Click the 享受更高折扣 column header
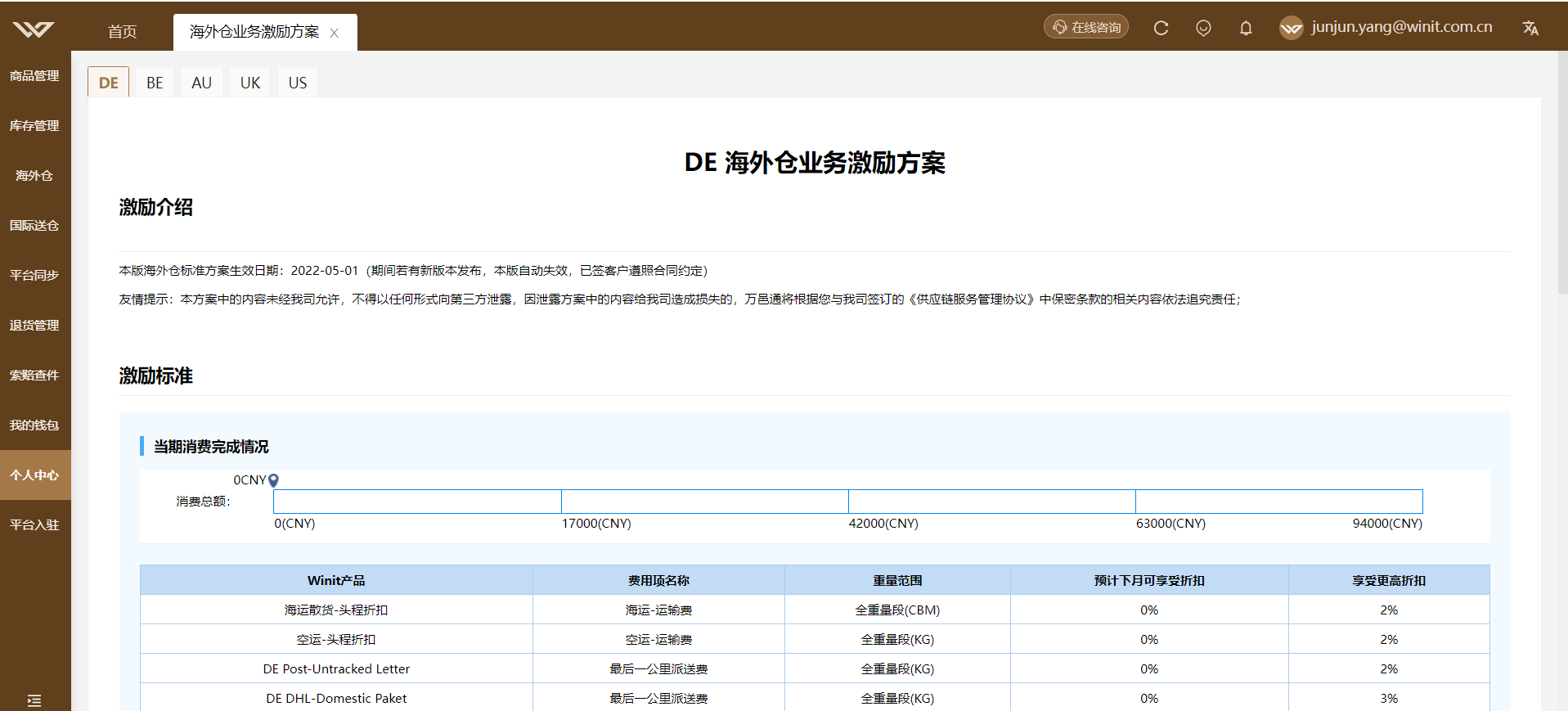This screenshot has height=711, width=1568. click(1389, 580)
